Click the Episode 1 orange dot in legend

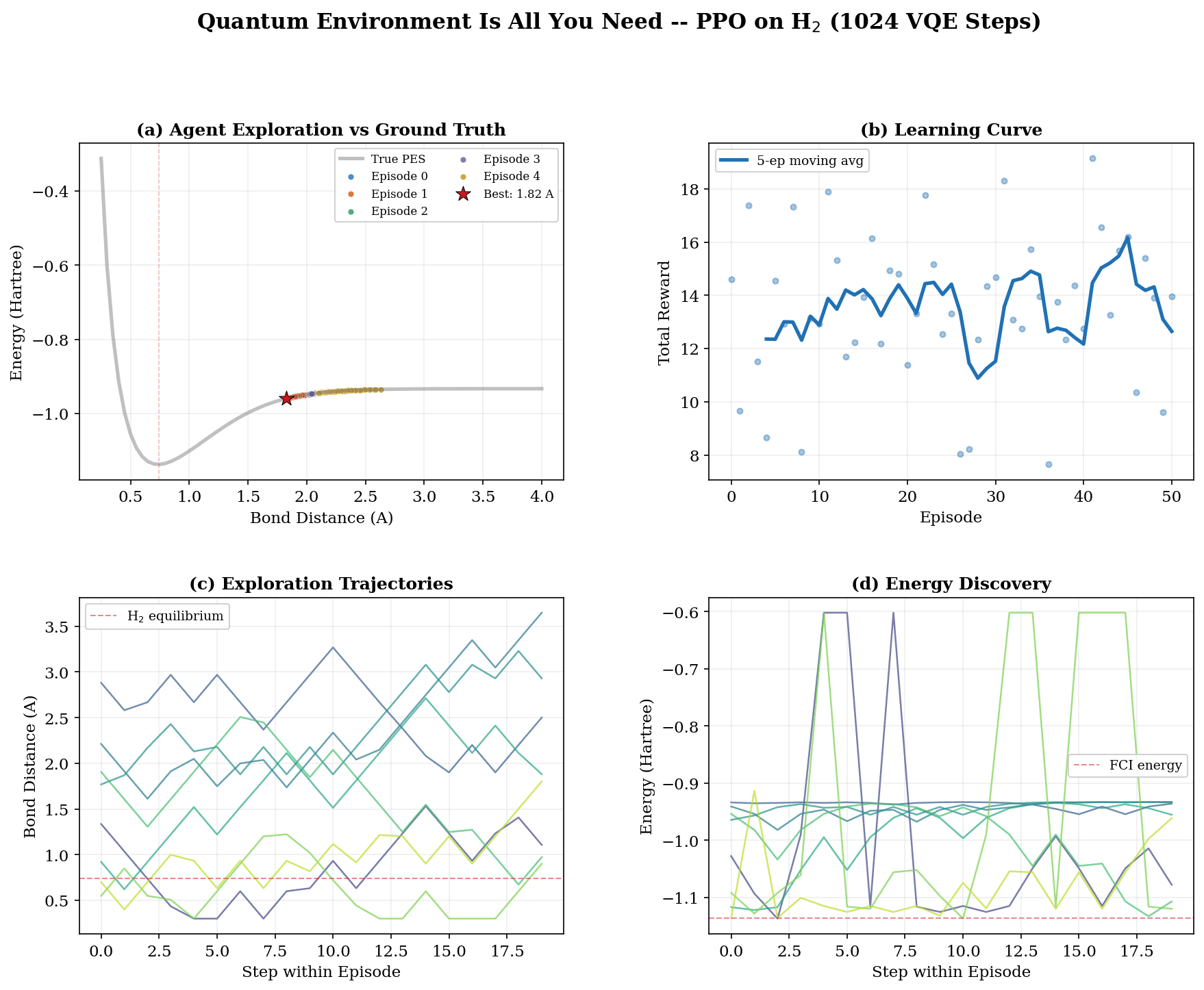click(x=351, y=194)
